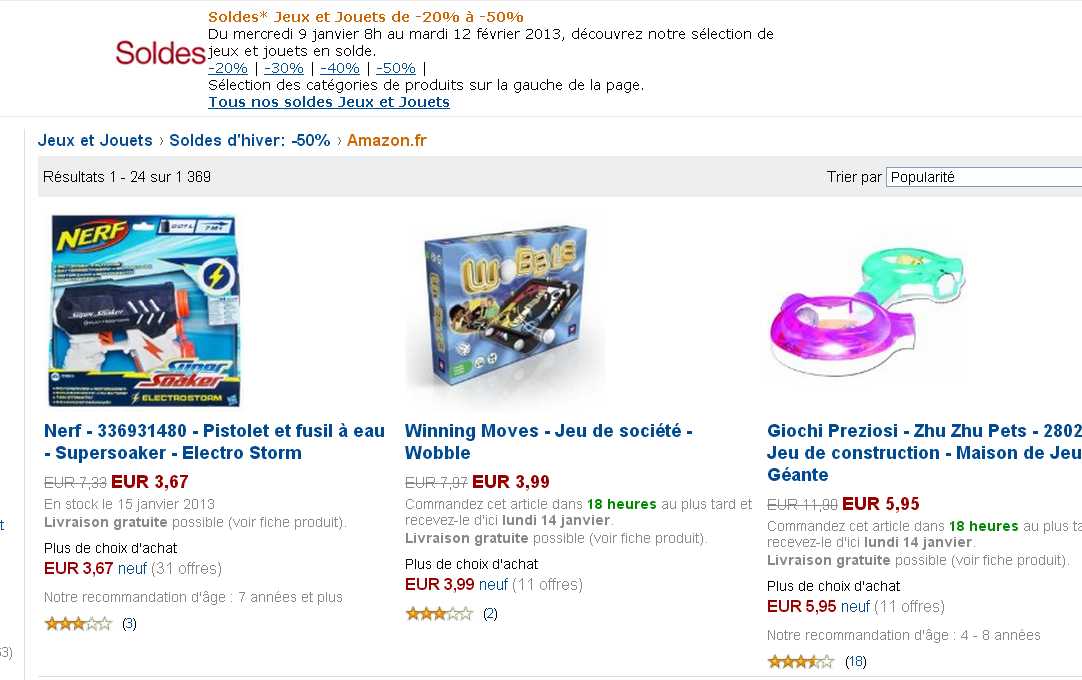Go to Jeux et Jouets breadcrumb
Image resolution: width=1082 pixels, height=680 pixels.
click(x=95, y=140)
